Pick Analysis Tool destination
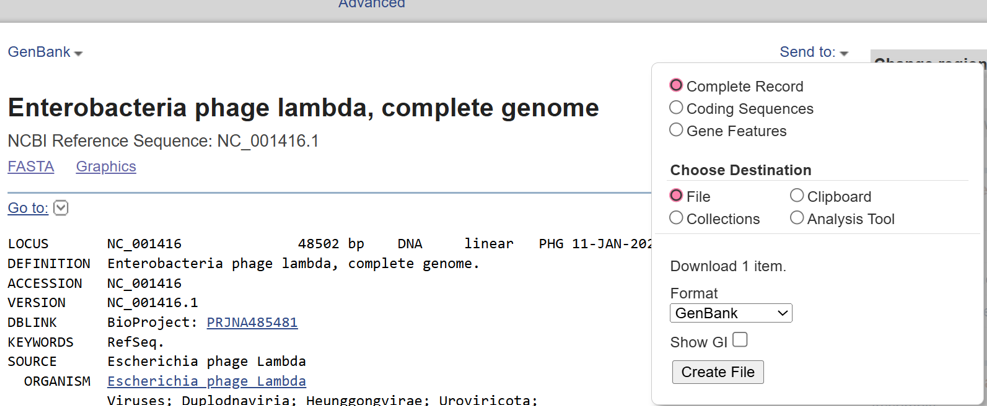This screenshot has height=406, width=987. [x=797, y=218]
